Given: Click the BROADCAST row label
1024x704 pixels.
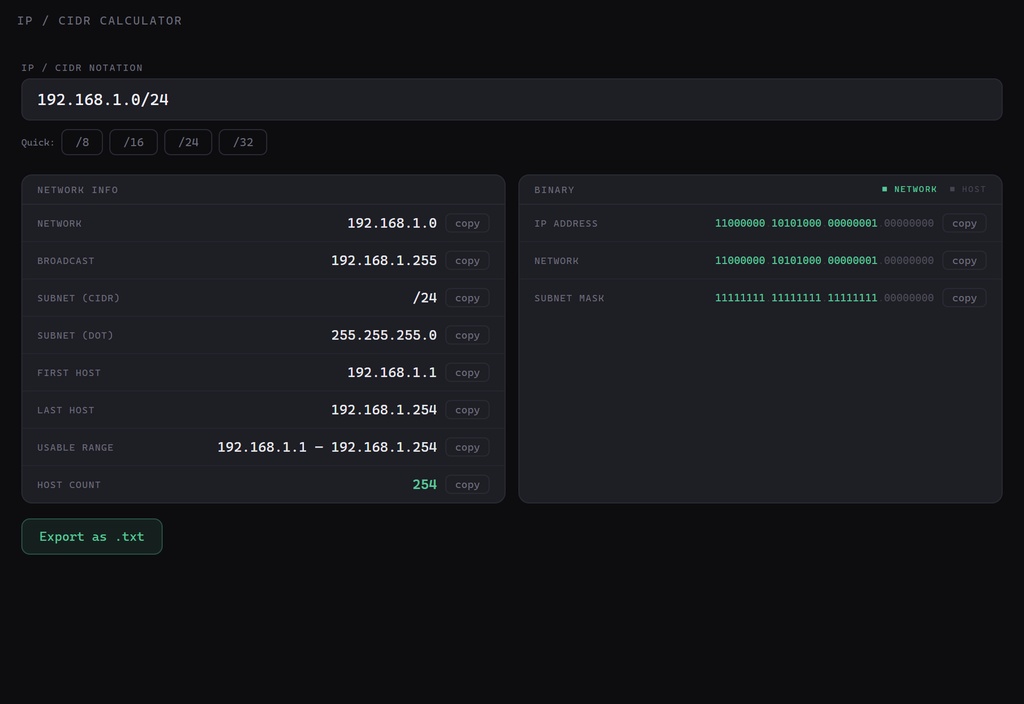Looking at the screenshot, I should pos(66,261).
